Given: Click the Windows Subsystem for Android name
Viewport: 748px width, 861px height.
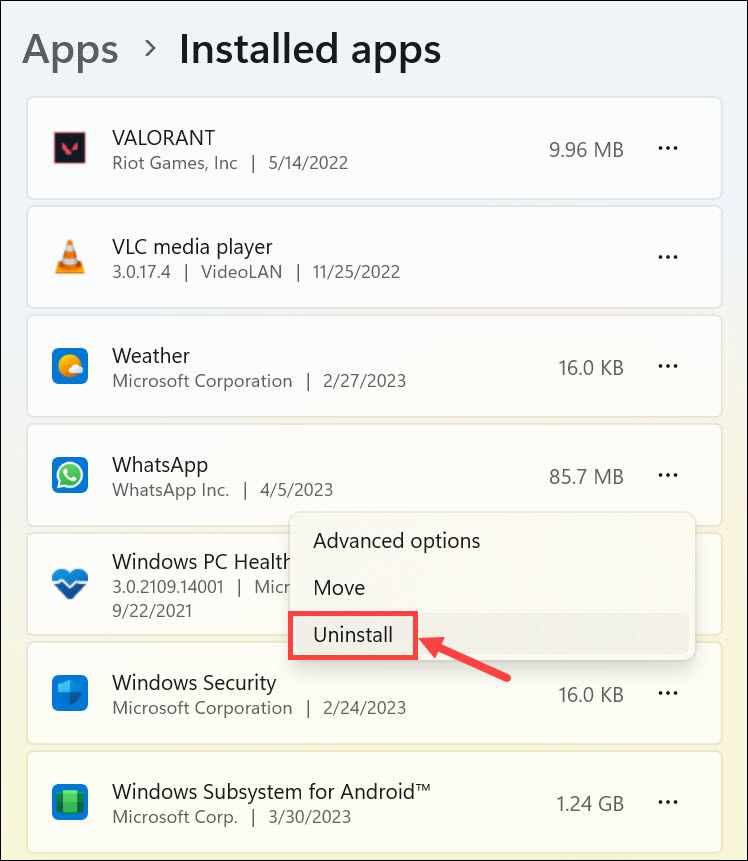Looking at the screenshot, I should coord(271,792).
